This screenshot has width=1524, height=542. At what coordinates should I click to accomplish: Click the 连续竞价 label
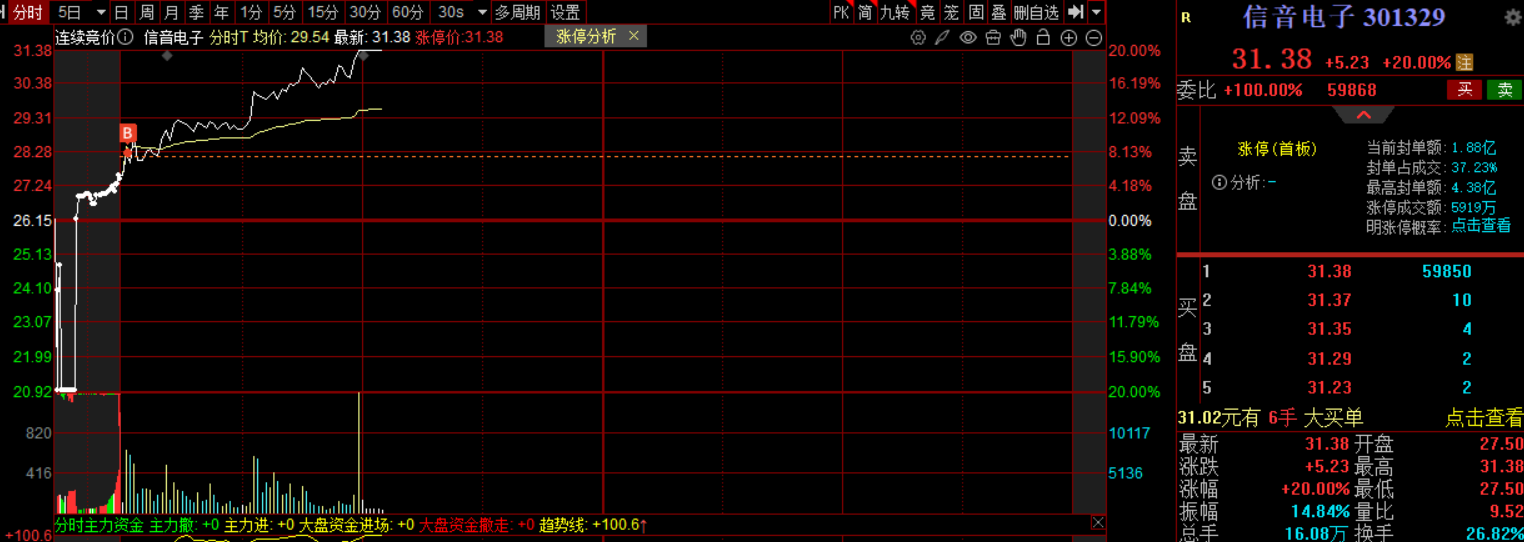click(x=84, y=38)
